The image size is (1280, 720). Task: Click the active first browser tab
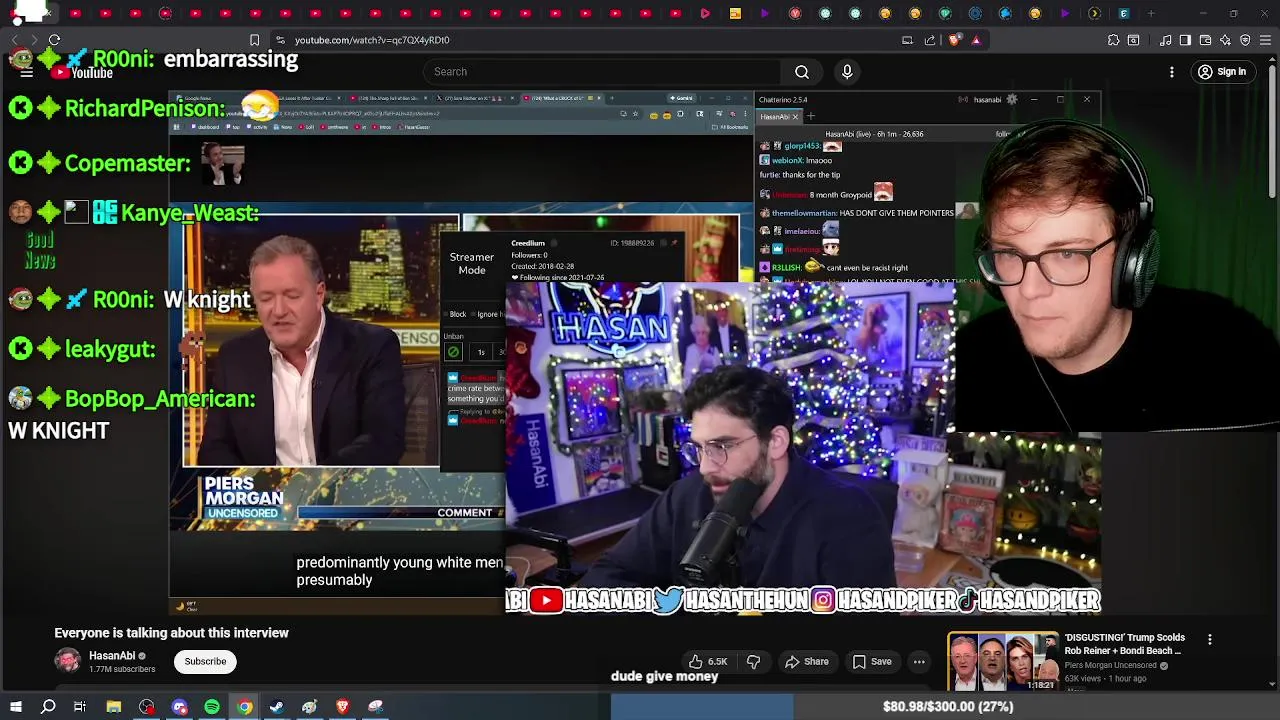click(x=32, y=13)
